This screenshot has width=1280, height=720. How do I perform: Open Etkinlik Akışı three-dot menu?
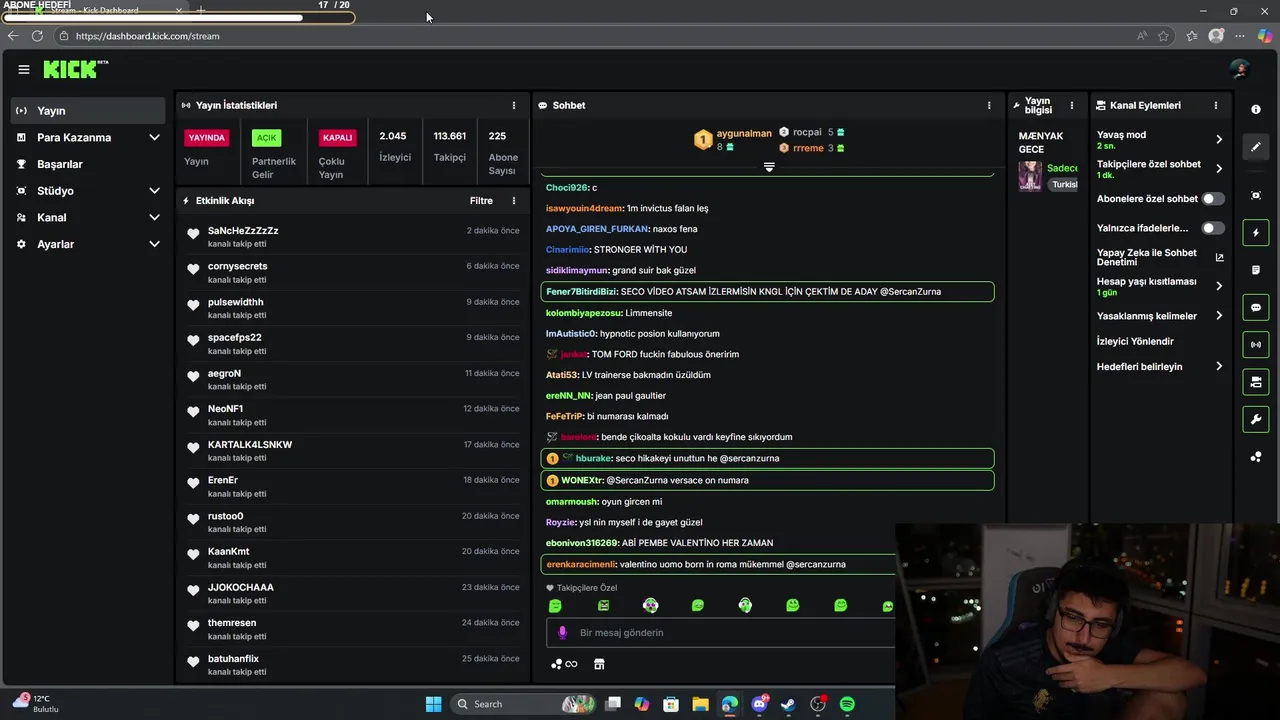pyautogui.click(x=514, y=201)
